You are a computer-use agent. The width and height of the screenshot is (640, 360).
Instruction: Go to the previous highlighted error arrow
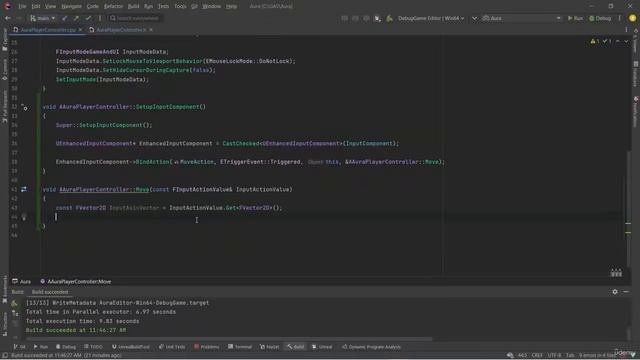(x=618, y=41)
